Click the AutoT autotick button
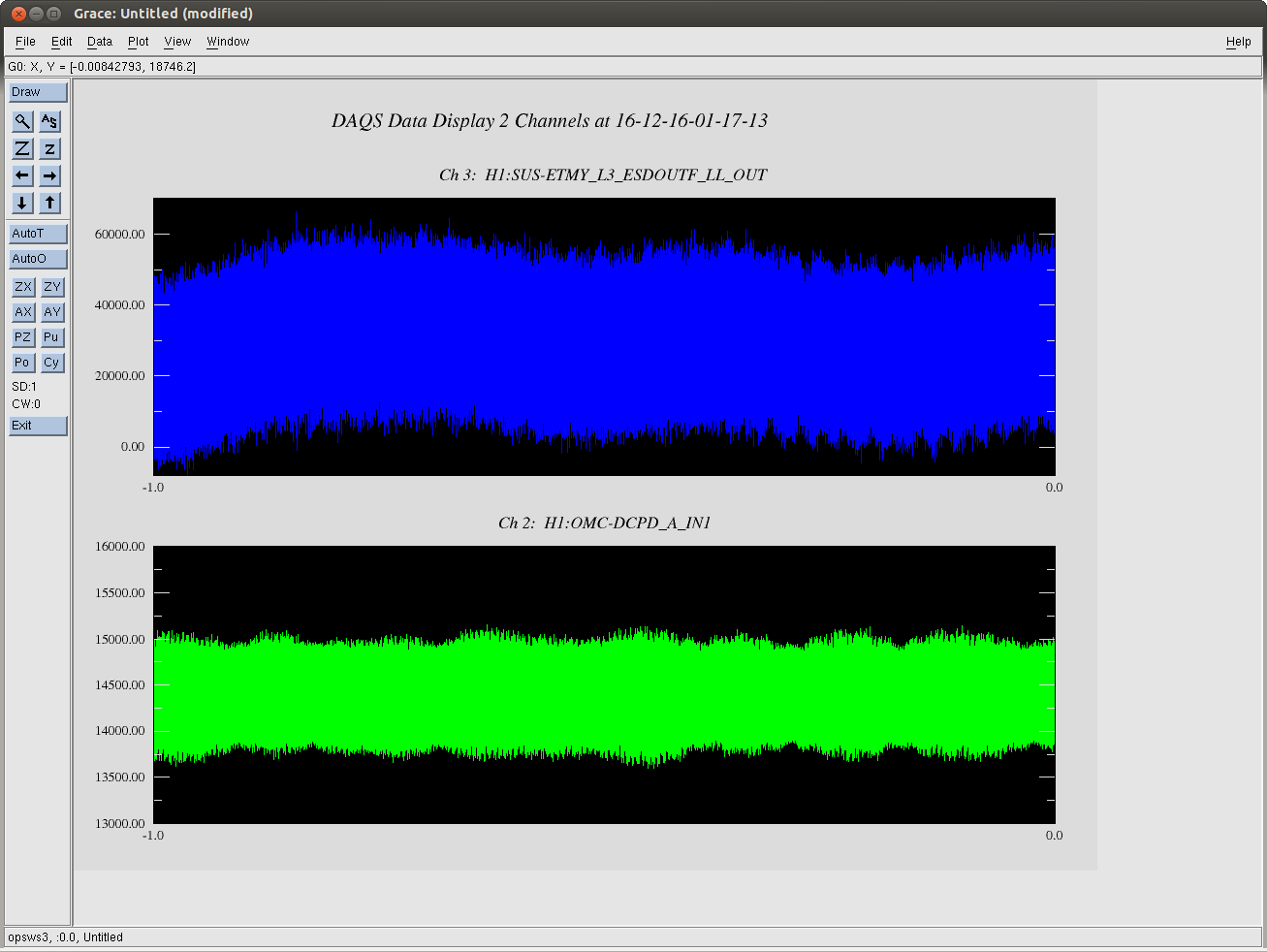The width and height of the screenshot is (1267, 952). (x=38, y=234)
